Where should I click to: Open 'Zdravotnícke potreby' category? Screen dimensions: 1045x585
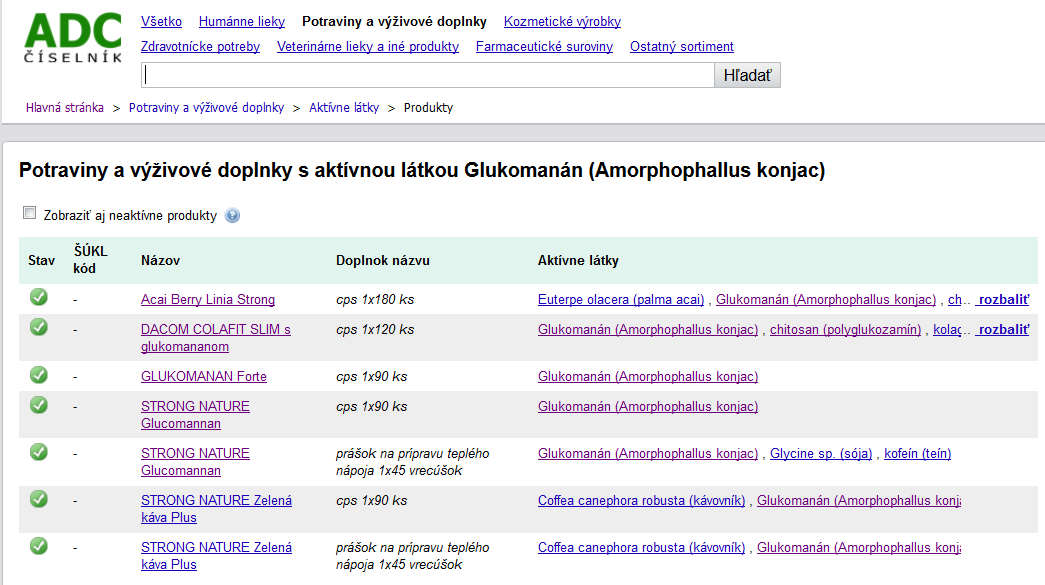pyautogui.click(x=201, y=47)
